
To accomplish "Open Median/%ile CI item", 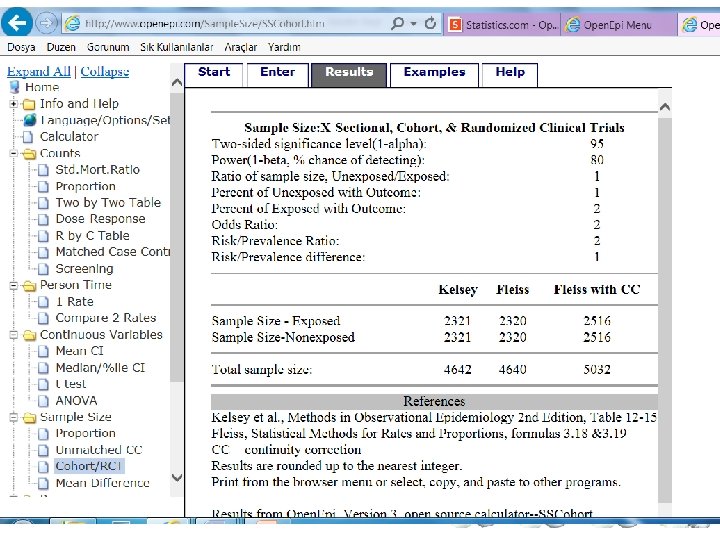I will click(100, 368).
